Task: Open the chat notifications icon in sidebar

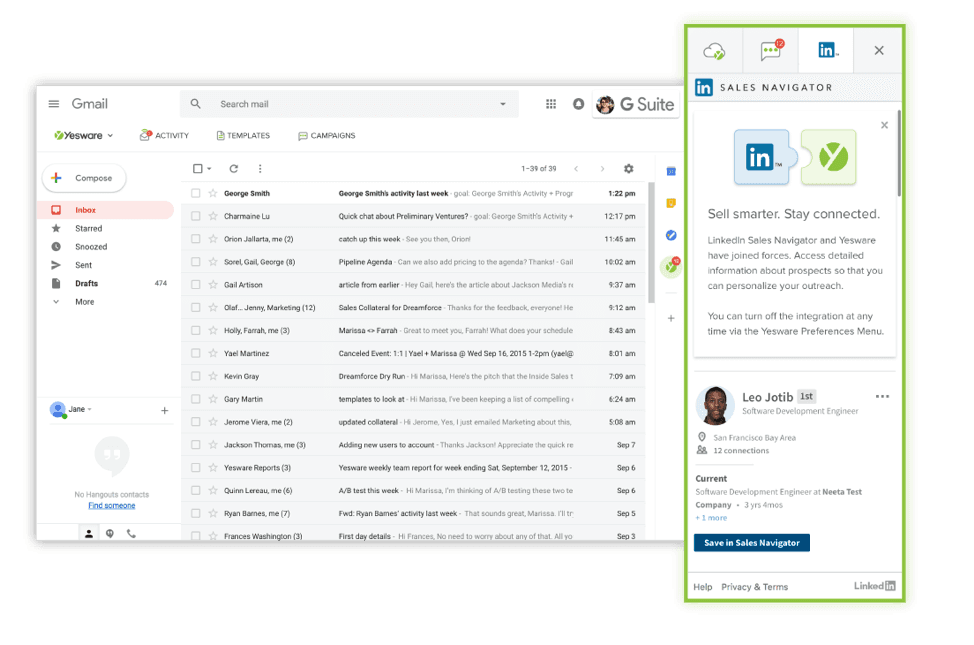Action: click(770, 50)
